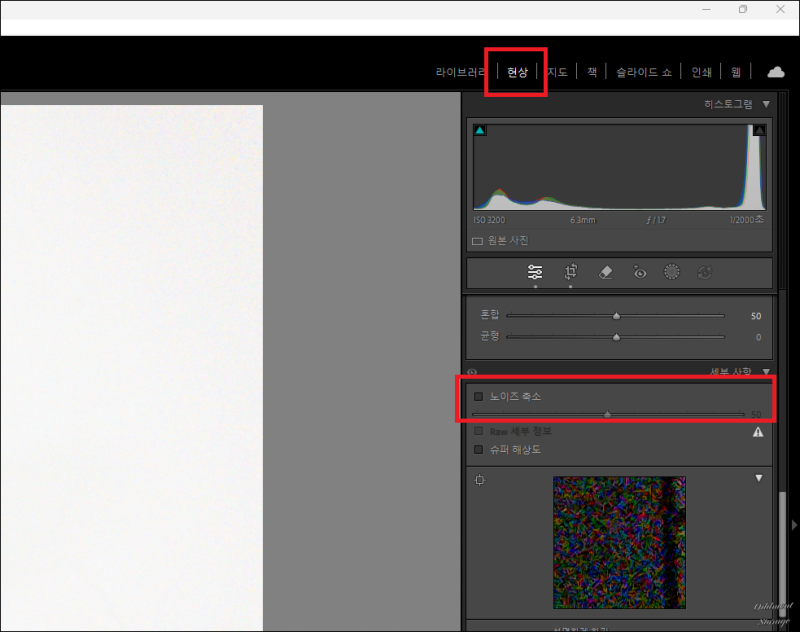The height and width of the screenshot is (632, 800).
Task: Click the noise detail preview thumbnail
Action: click(x=619, y=542)
